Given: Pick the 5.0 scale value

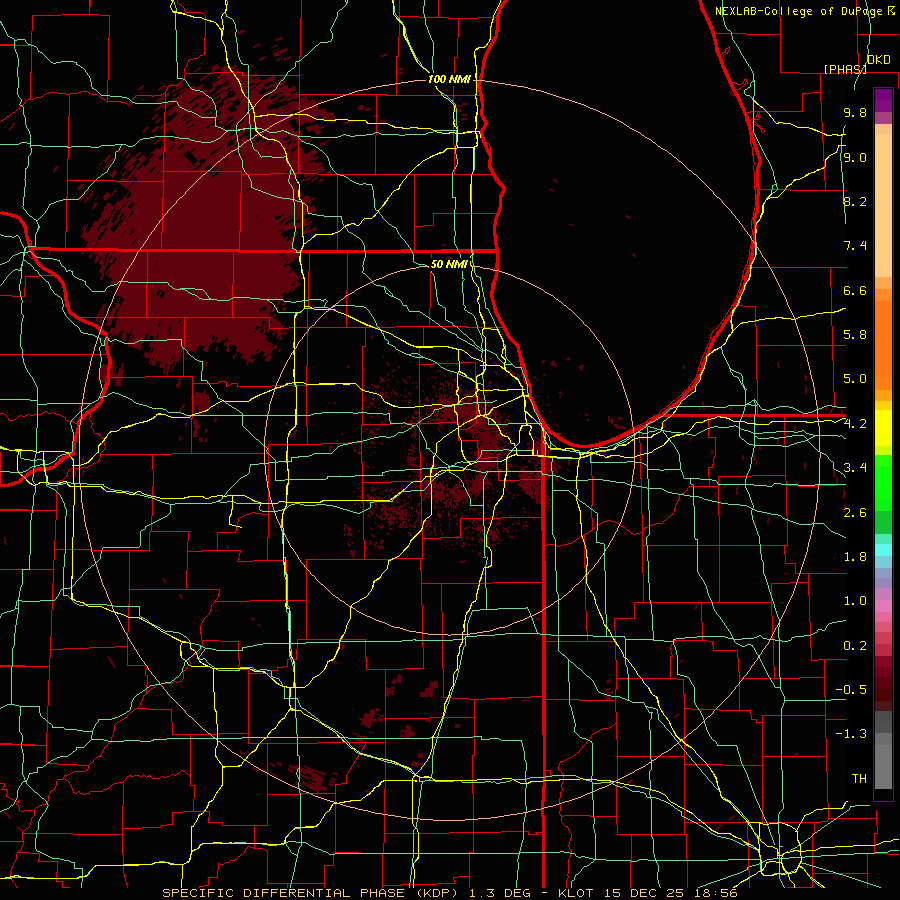Looking at the screenshot, I should [x=855, y=379].
